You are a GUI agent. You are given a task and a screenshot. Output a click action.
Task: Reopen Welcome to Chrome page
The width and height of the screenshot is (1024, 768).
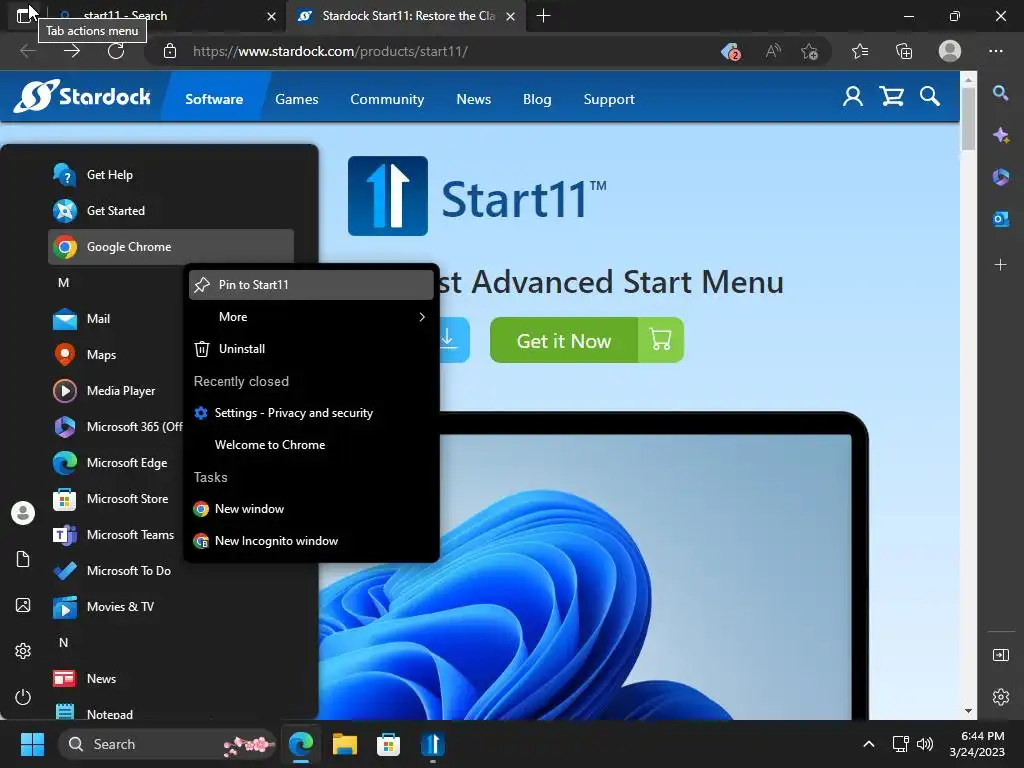pyautogui.click(x=311, y=445)
